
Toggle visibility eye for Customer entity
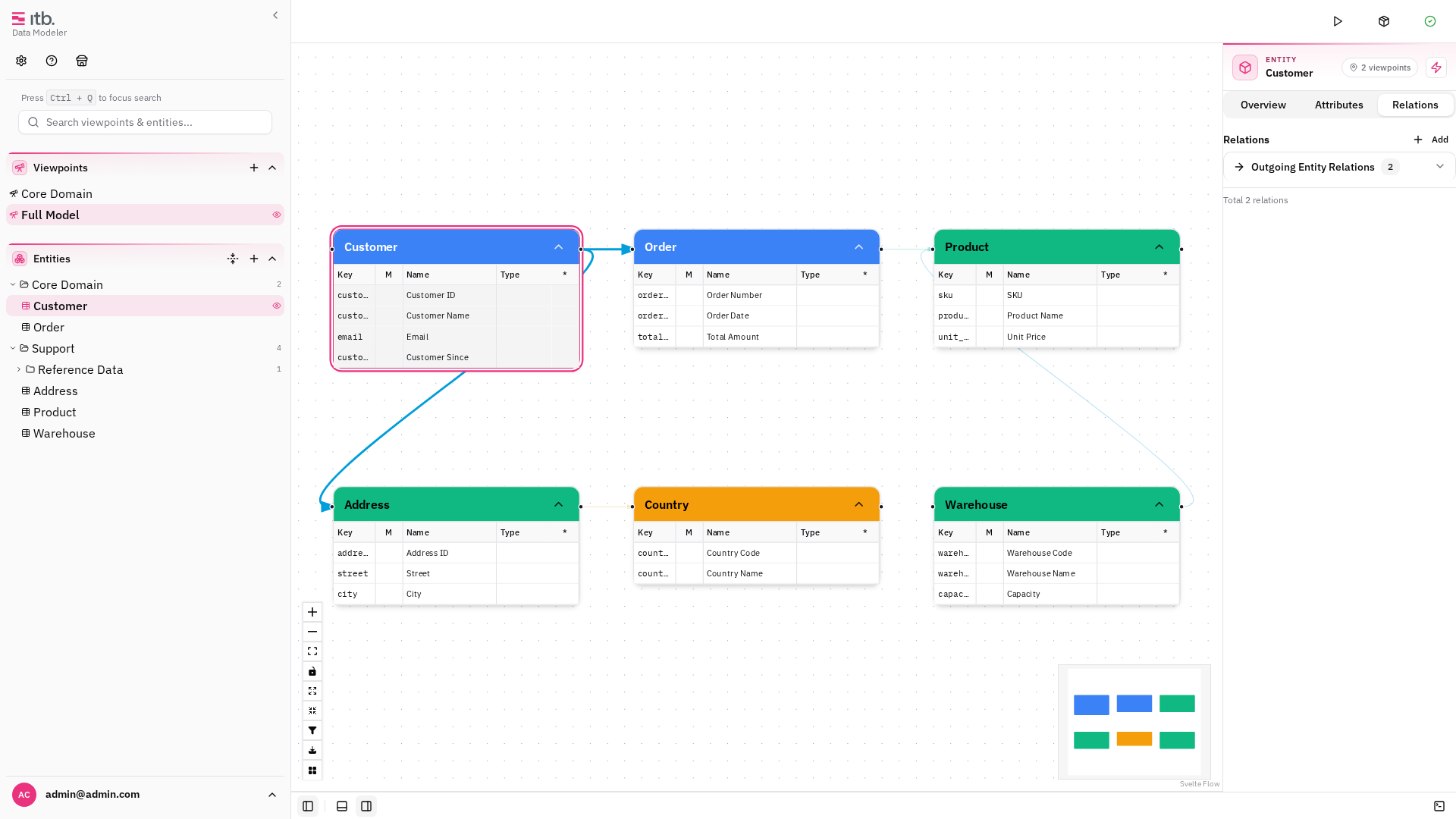[277, 306]
